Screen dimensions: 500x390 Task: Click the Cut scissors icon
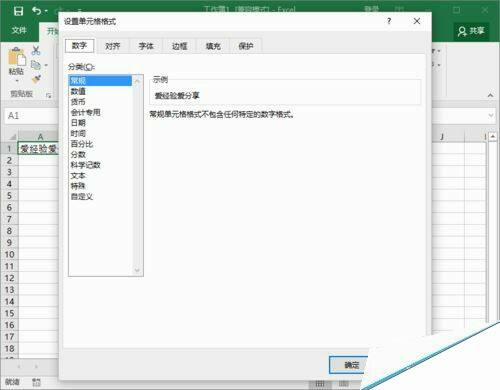tap(36, 50)
